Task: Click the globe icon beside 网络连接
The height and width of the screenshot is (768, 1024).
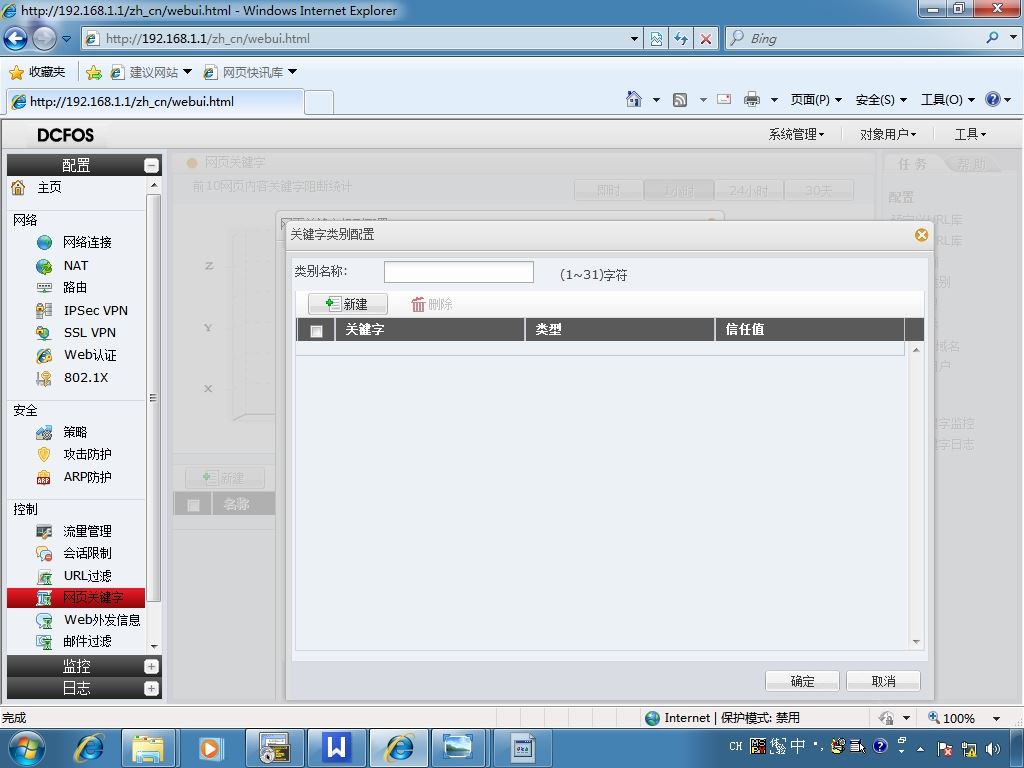Action: [x=44, y=243]
